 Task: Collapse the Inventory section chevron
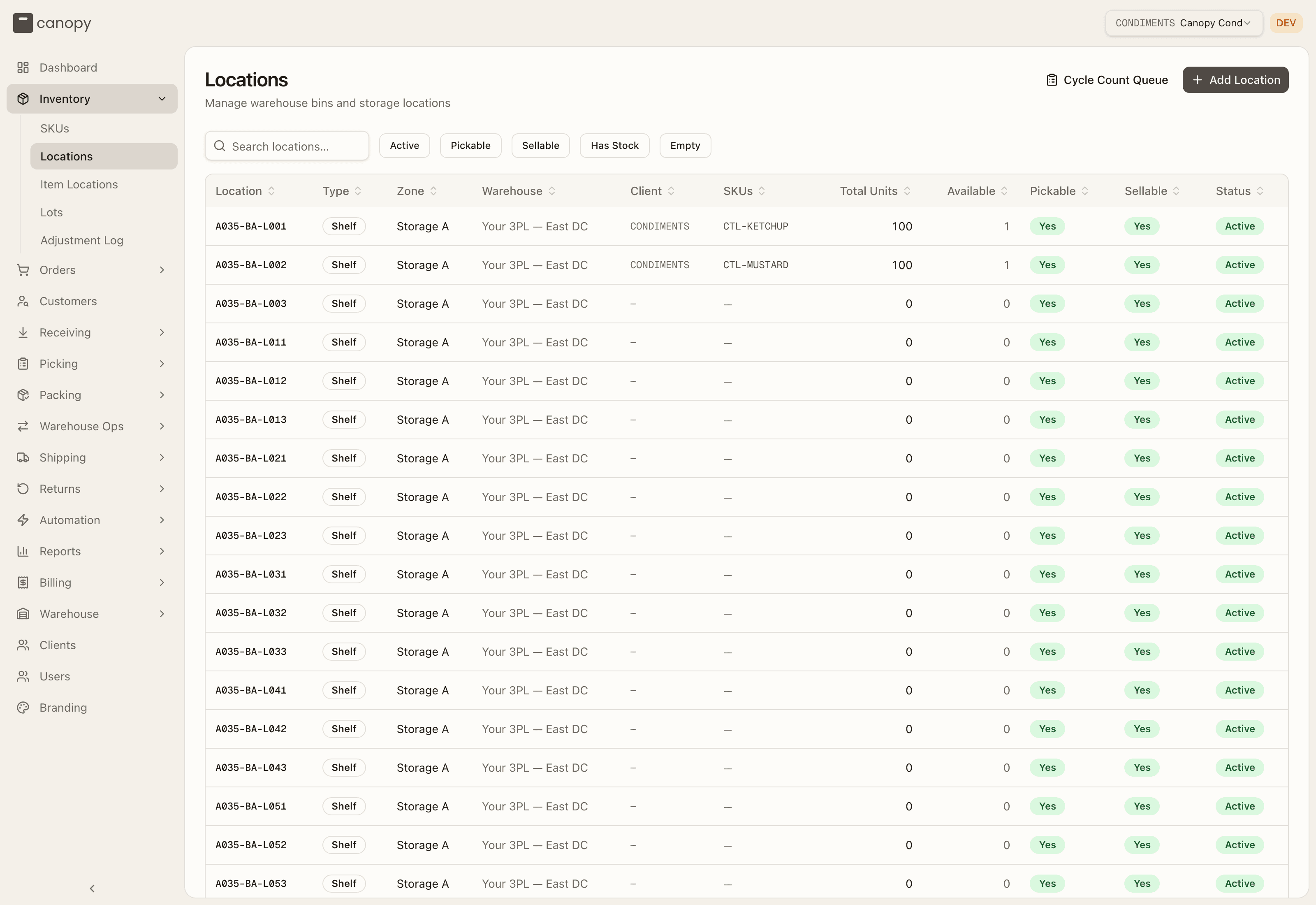pos(162,99)
